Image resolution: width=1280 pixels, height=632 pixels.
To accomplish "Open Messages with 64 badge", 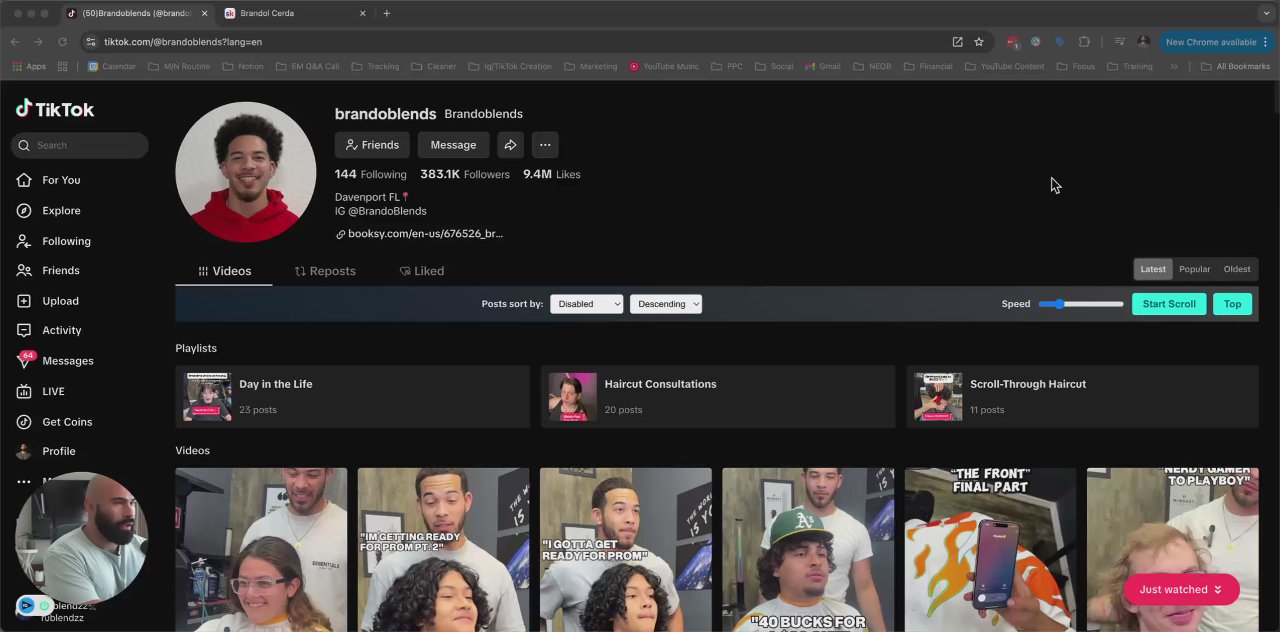I will click(55, 360).
